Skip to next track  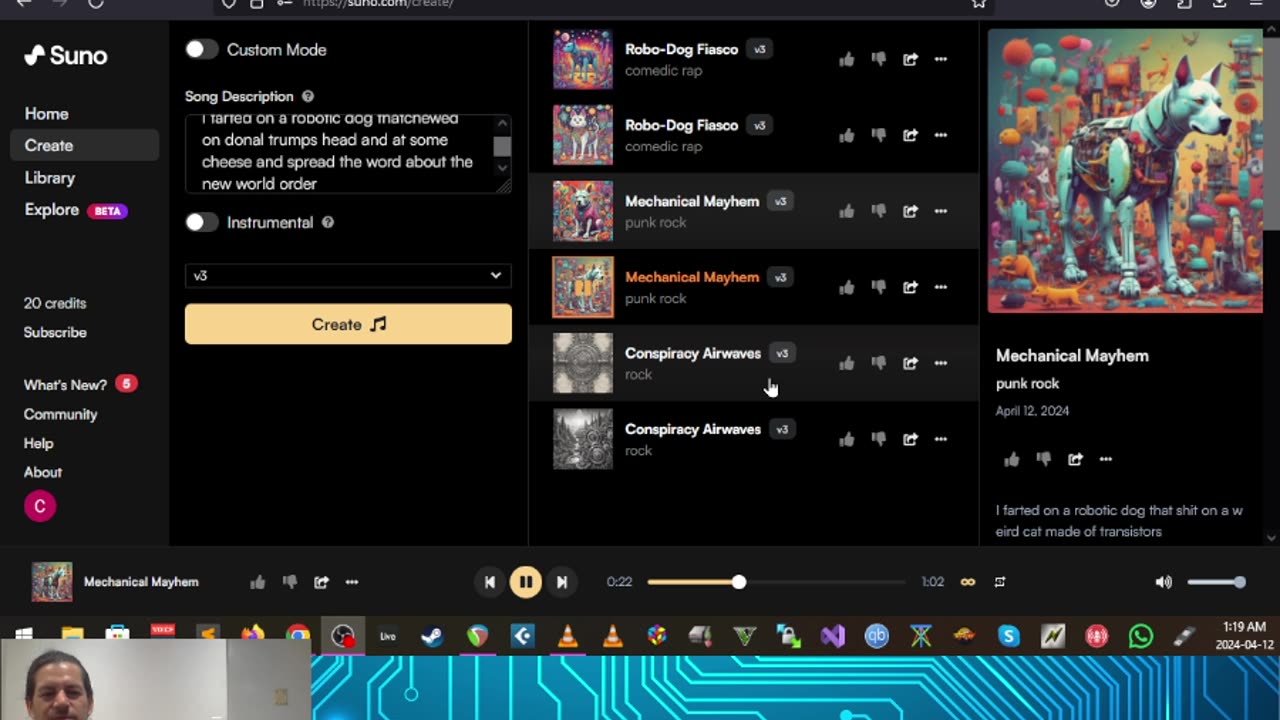pyautogui.click(x=562, y=582)
